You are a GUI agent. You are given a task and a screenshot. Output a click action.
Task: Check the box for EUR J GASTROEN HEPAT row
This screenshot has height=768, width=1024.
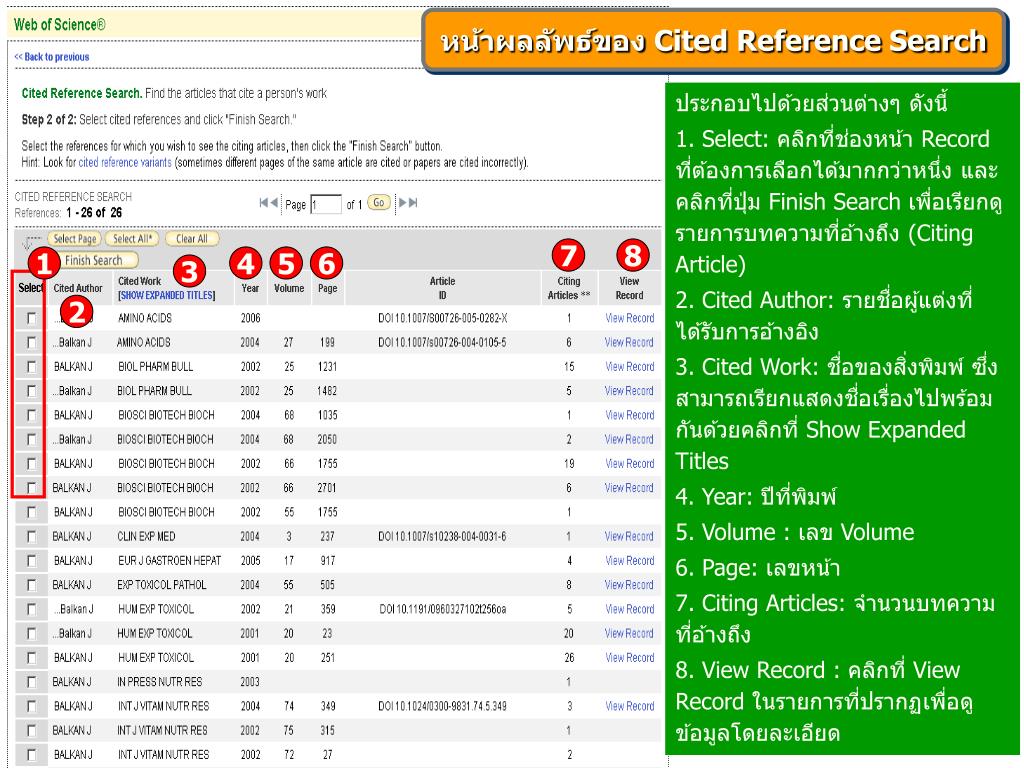[x=31, y=560]
